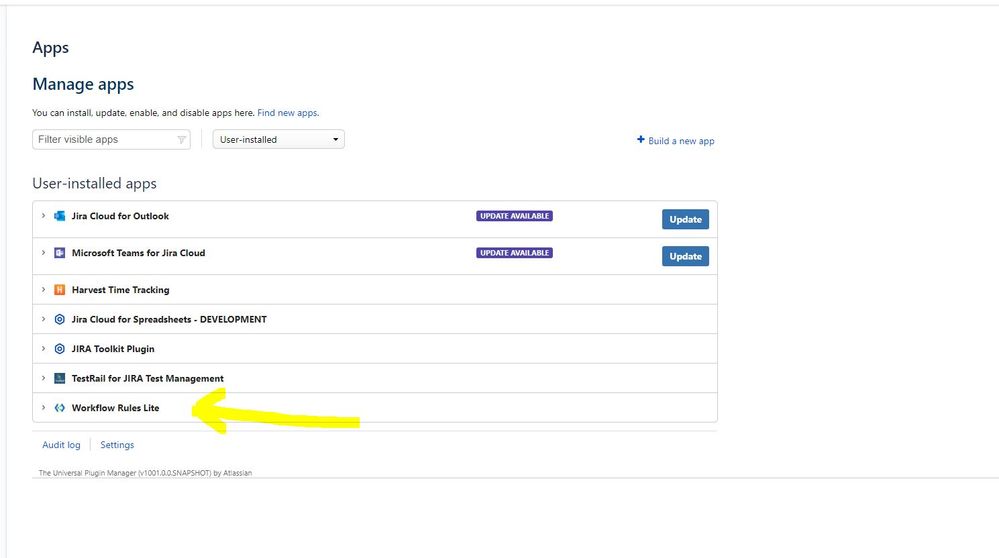Expand TestRail for JIRA Test Management row
Image resolution: width=999 pixels, height=558 pixels.
click(x=43, y=378)
